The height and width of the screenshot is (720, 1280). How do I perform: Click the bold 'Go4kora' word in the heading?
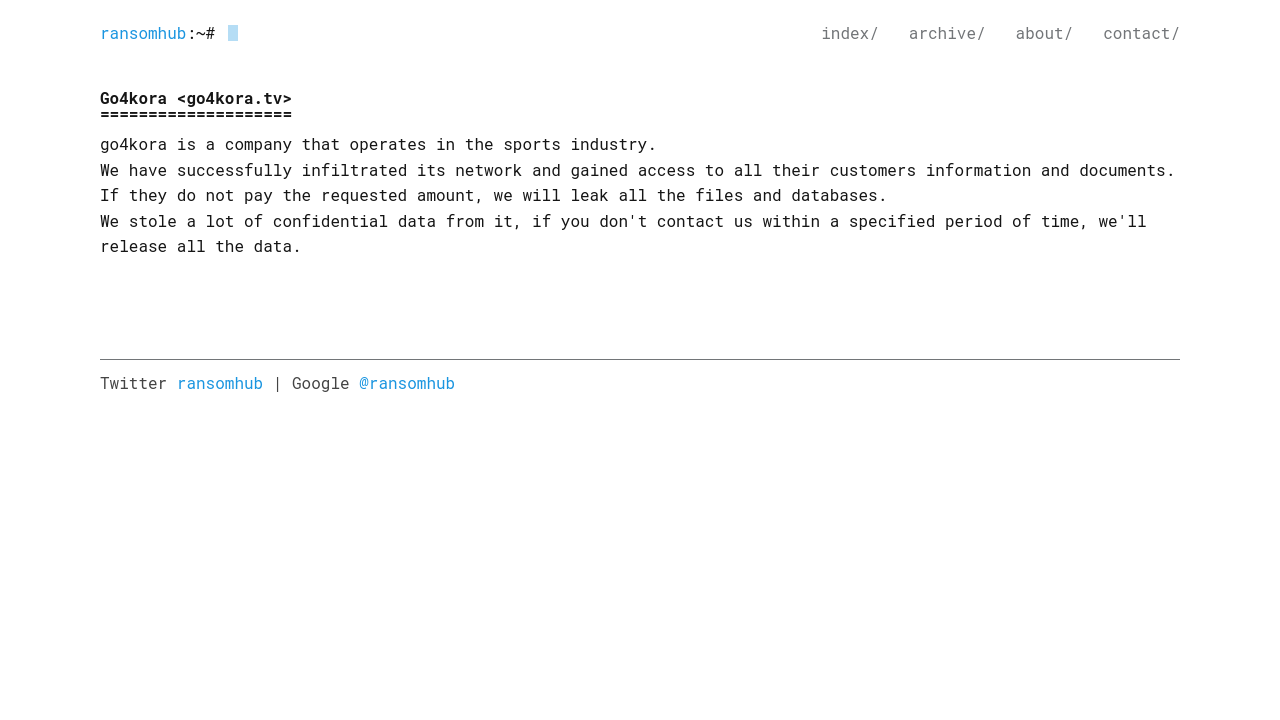click(x=133, y=98)
